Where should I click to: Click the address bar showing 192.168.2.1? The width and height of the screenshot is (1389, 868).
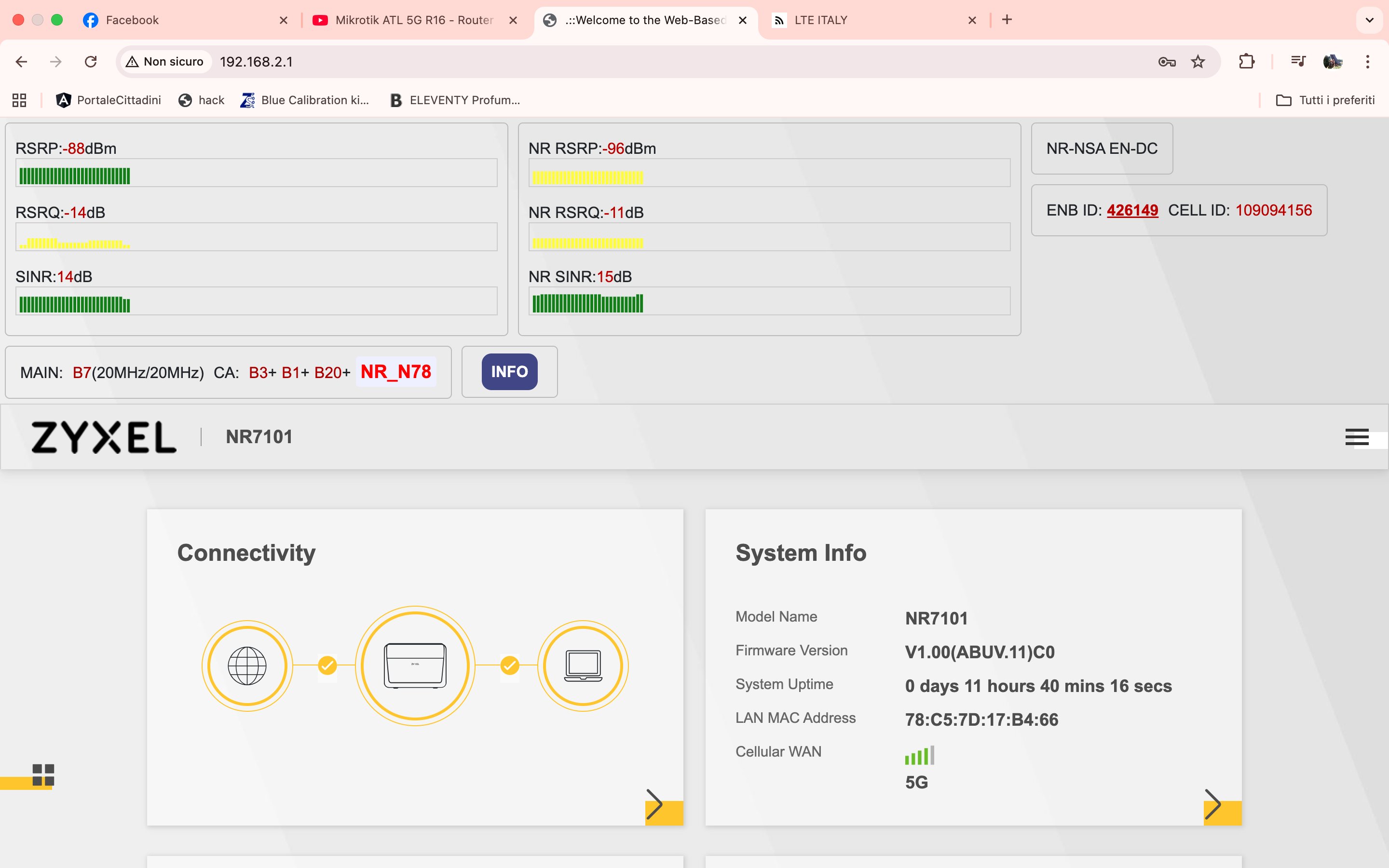pyautogui.click(x=256, y=61)
